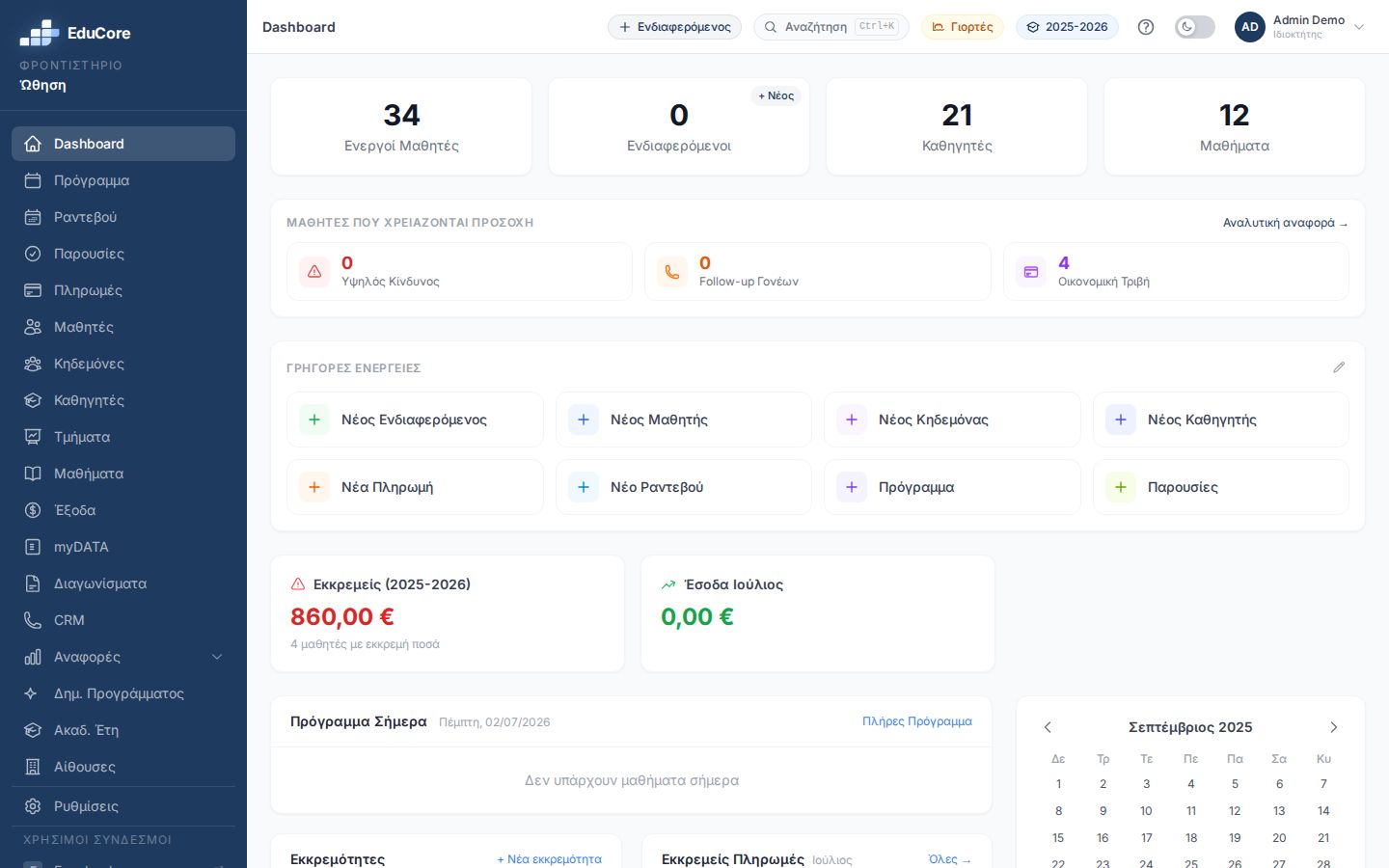Click the Υψηλός Κίνδυνος warning icon

pyautogui.click(x=314, y=272)
